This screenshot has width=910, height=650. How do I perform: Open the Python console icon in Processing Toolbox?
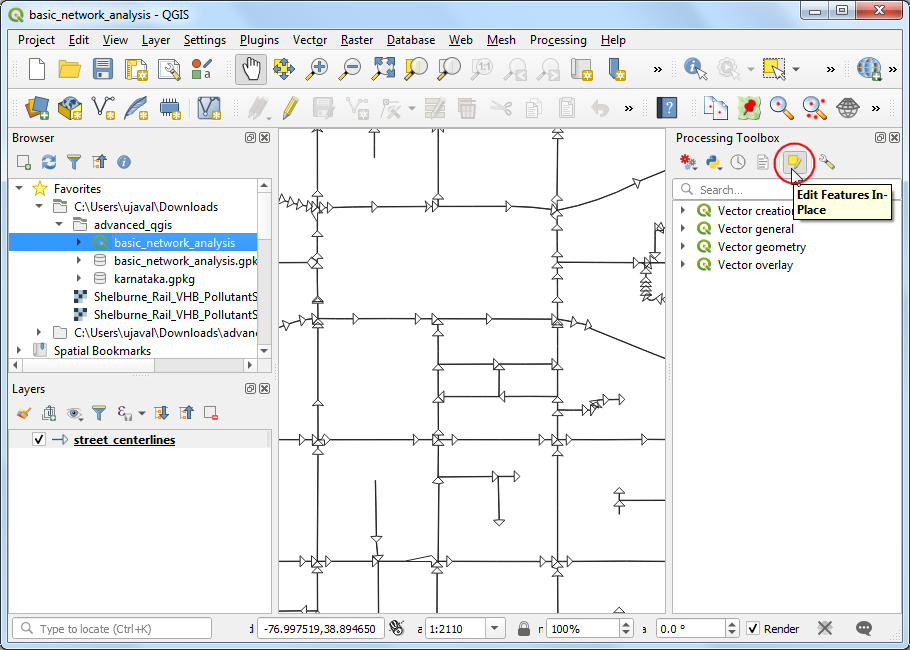[x=713, y=162]
